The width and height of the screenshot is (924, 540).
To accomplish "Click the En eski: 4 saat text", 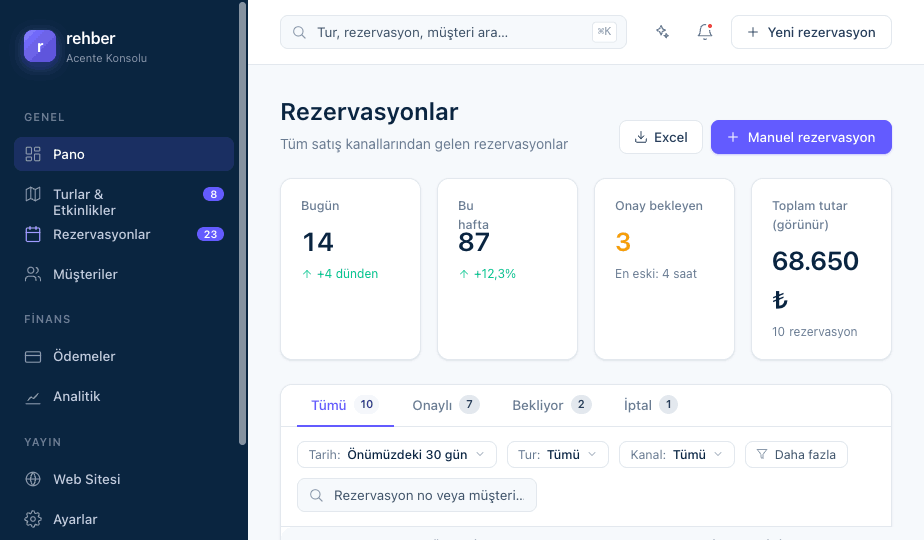I will 656,274.
